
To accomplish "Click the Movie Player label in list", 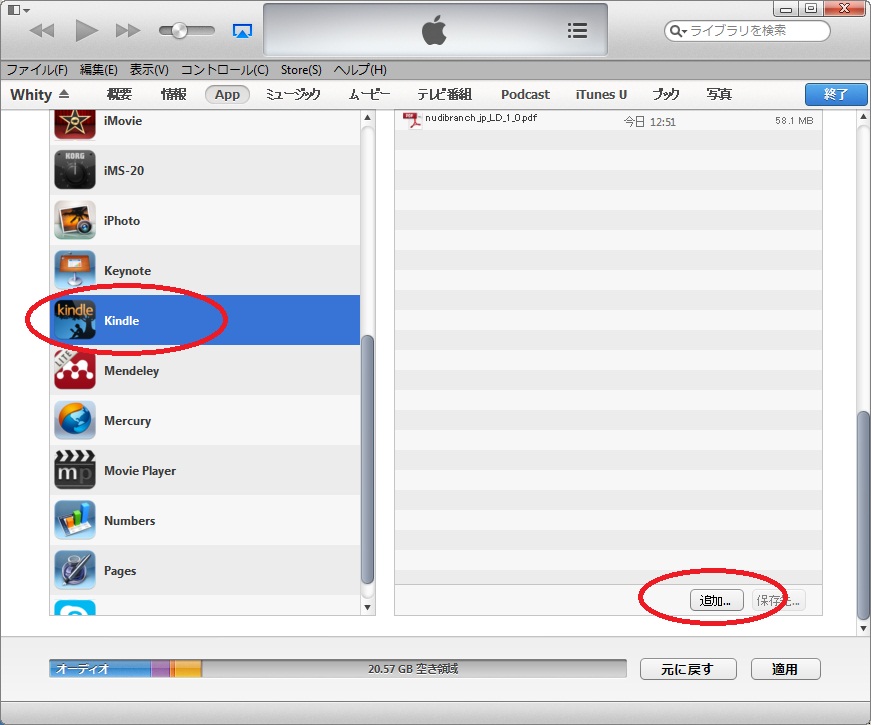I will coord(140,471).
